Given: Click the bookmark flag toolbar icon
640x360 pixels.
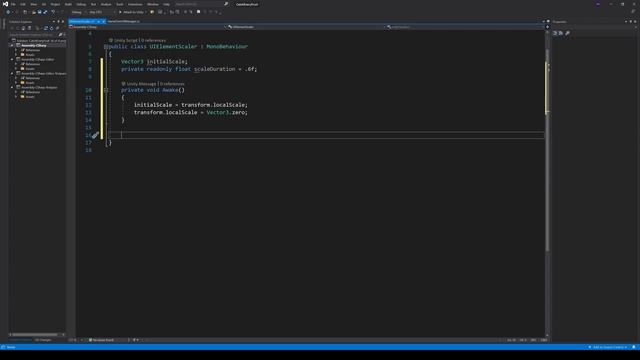Looking at the screenshot, I should (x=199, y=12).
